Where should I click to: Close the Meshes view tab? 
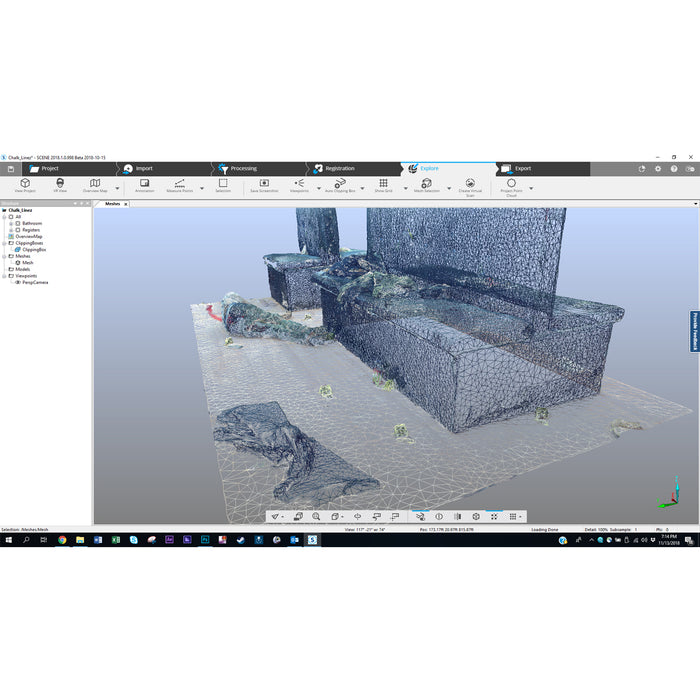(126, 204)
